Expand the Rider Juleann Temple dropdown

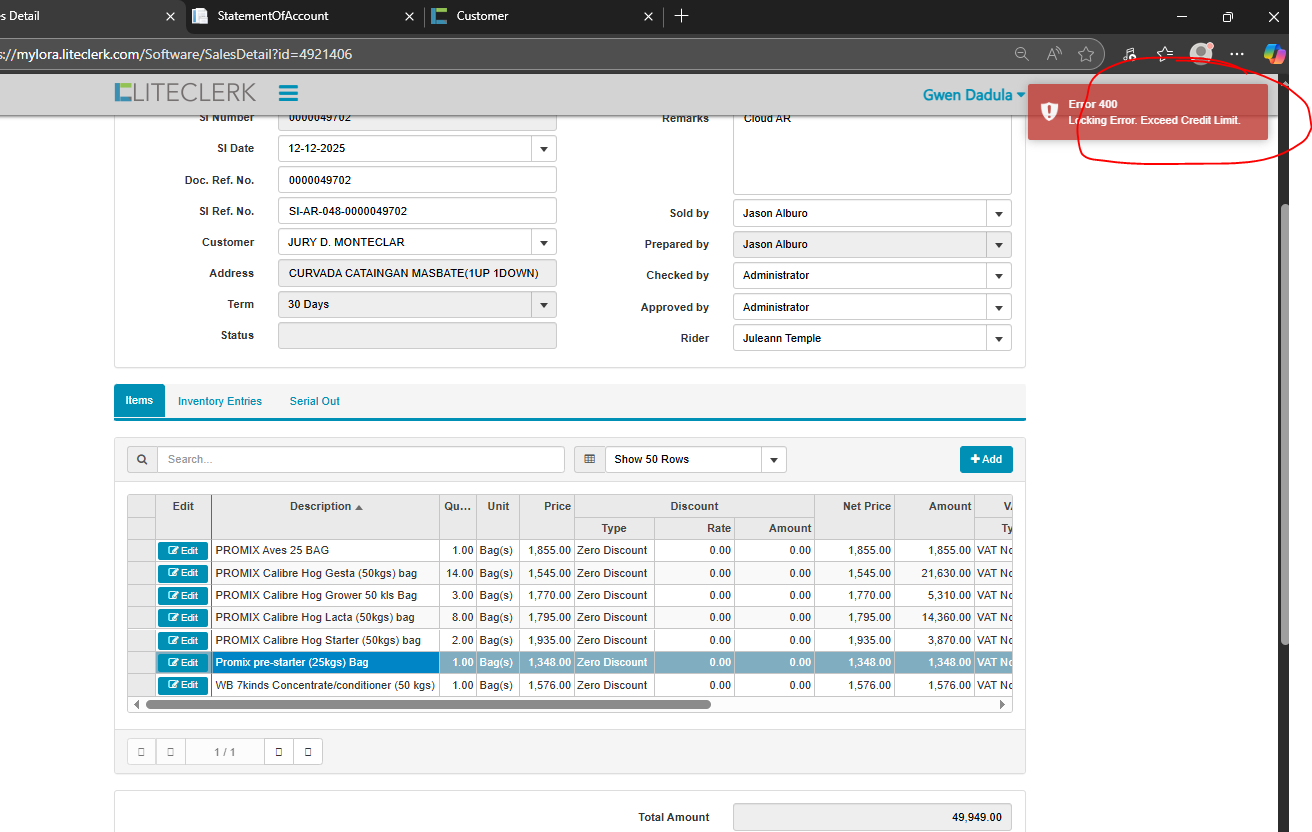click(x=998, y=339)
